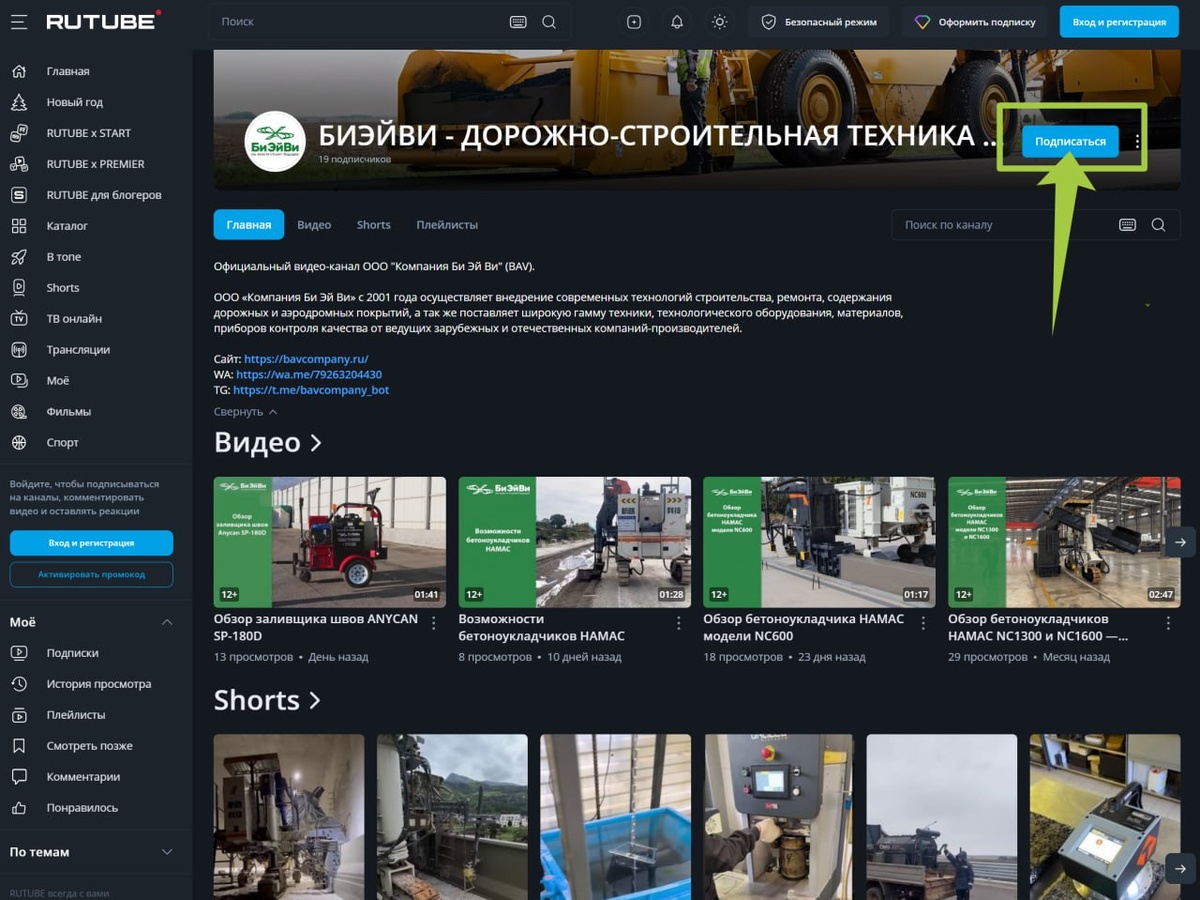The width and height of the screenshot is (1200, 900).
Task: Open the bavcompany.ru site link
Action: [306, 358]
